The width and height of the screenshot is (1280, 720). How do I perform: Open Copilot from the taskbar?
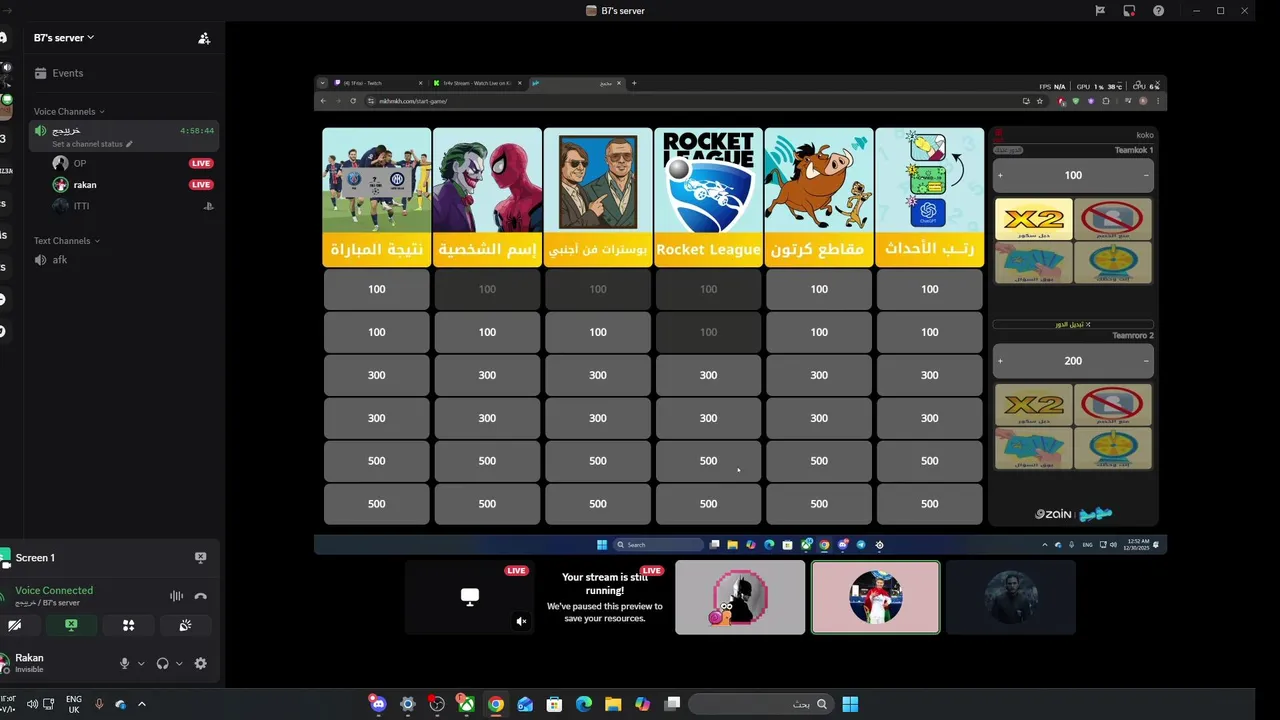[642, 704]
